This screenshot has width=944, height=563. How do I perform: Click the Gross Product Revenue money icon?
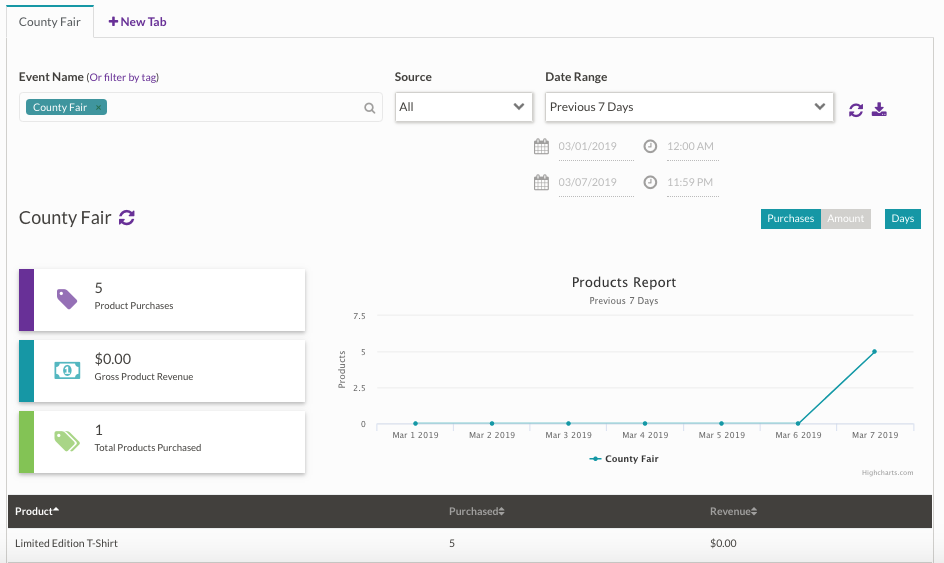[x=67, y=370]
